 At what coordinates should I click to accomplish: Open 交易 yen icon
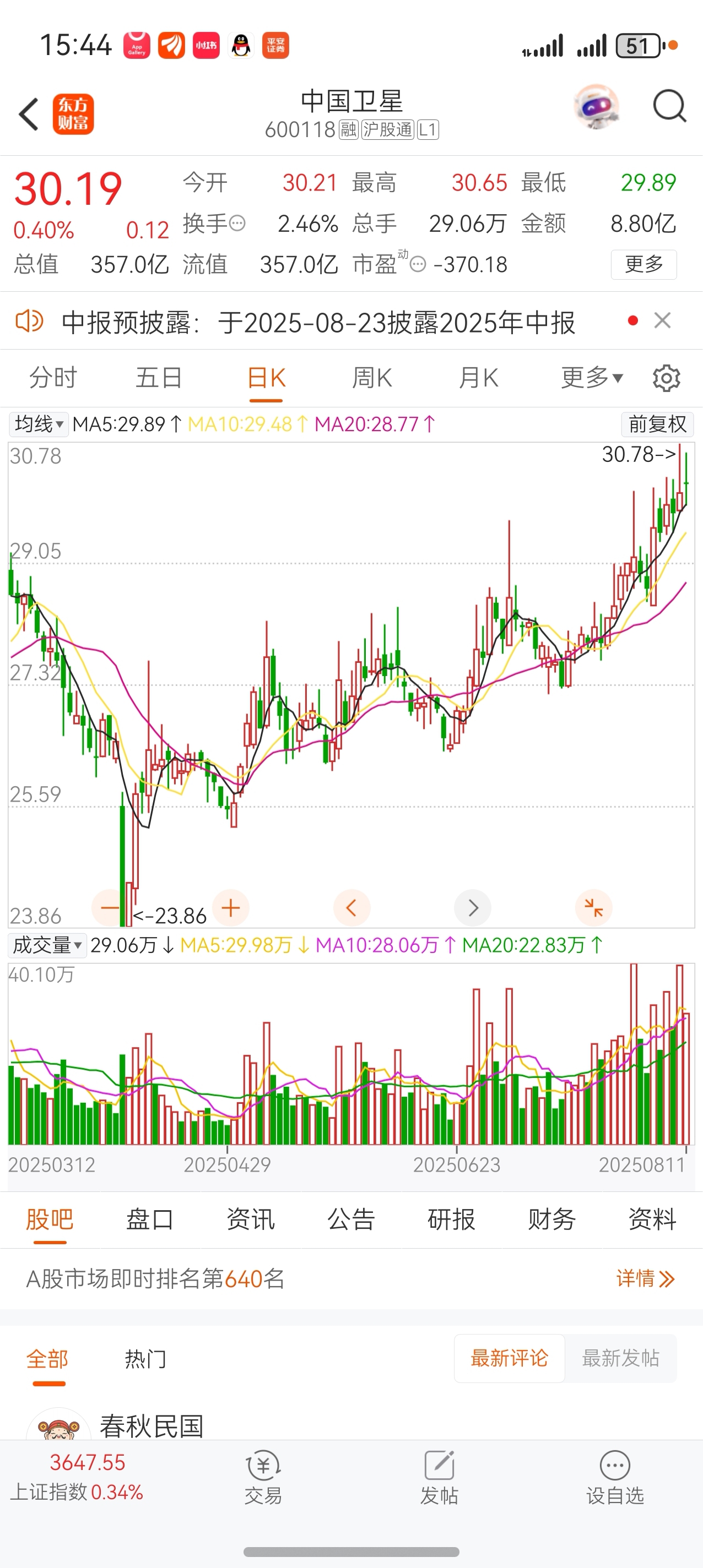click(263, 1465)
